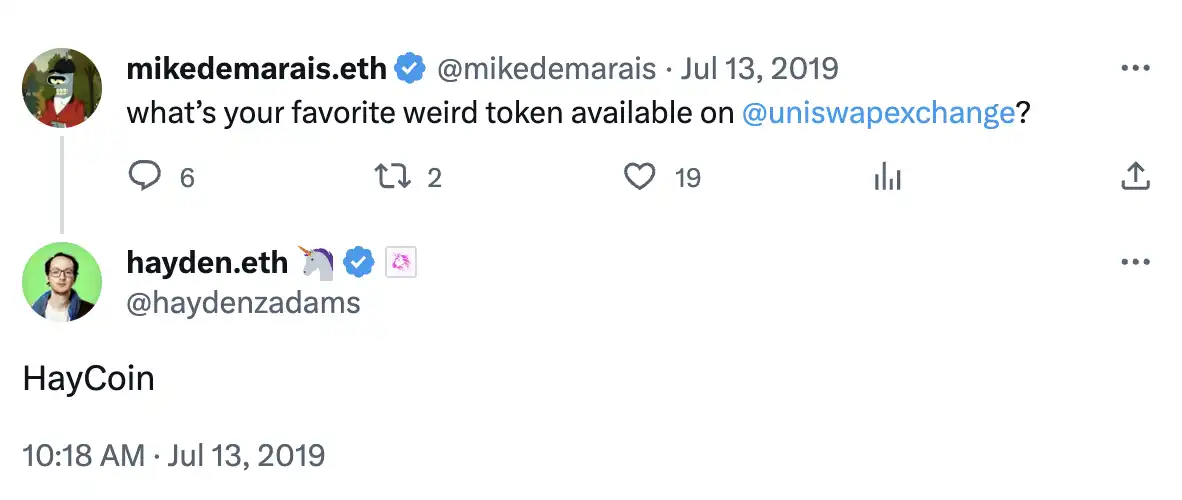Open hayden.eth display name

coord(207,262)
